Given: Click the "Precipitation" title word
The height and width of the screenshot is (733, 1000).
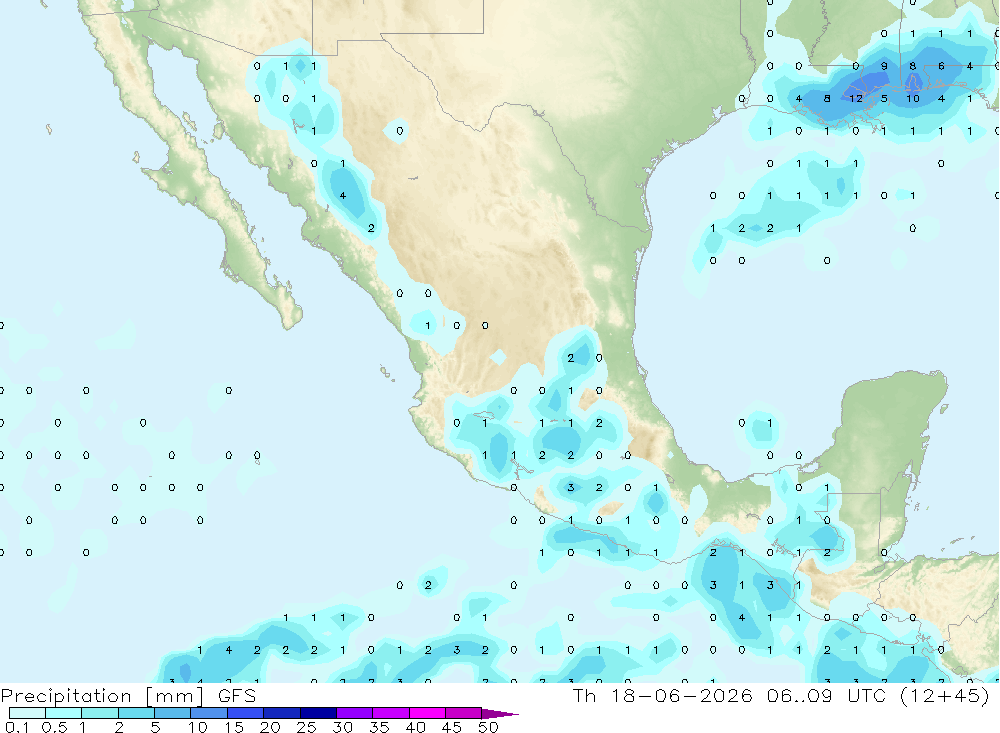Looking at the screenshot, I should 66,696.
